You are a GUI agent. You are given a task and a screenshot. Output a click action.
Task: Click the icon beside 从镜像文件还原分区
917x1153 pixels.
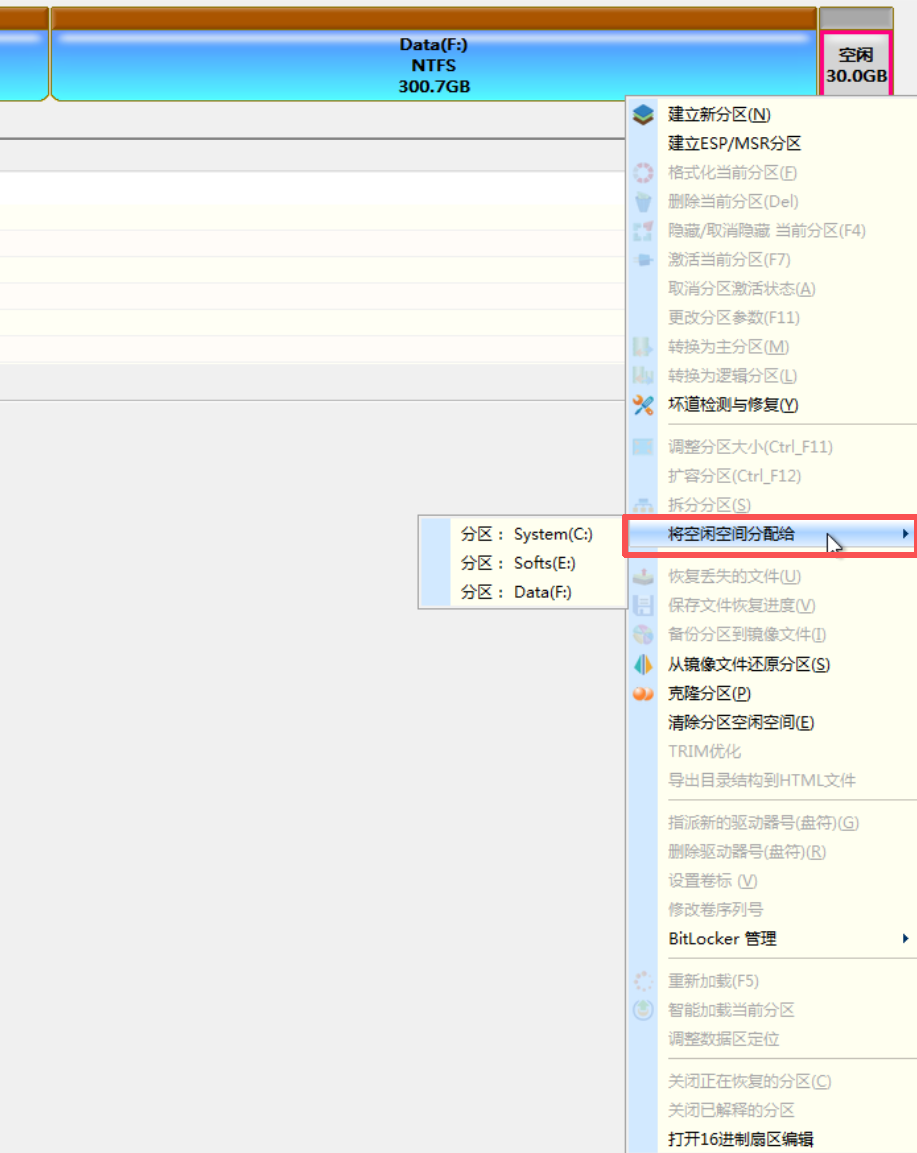(644, 664)
